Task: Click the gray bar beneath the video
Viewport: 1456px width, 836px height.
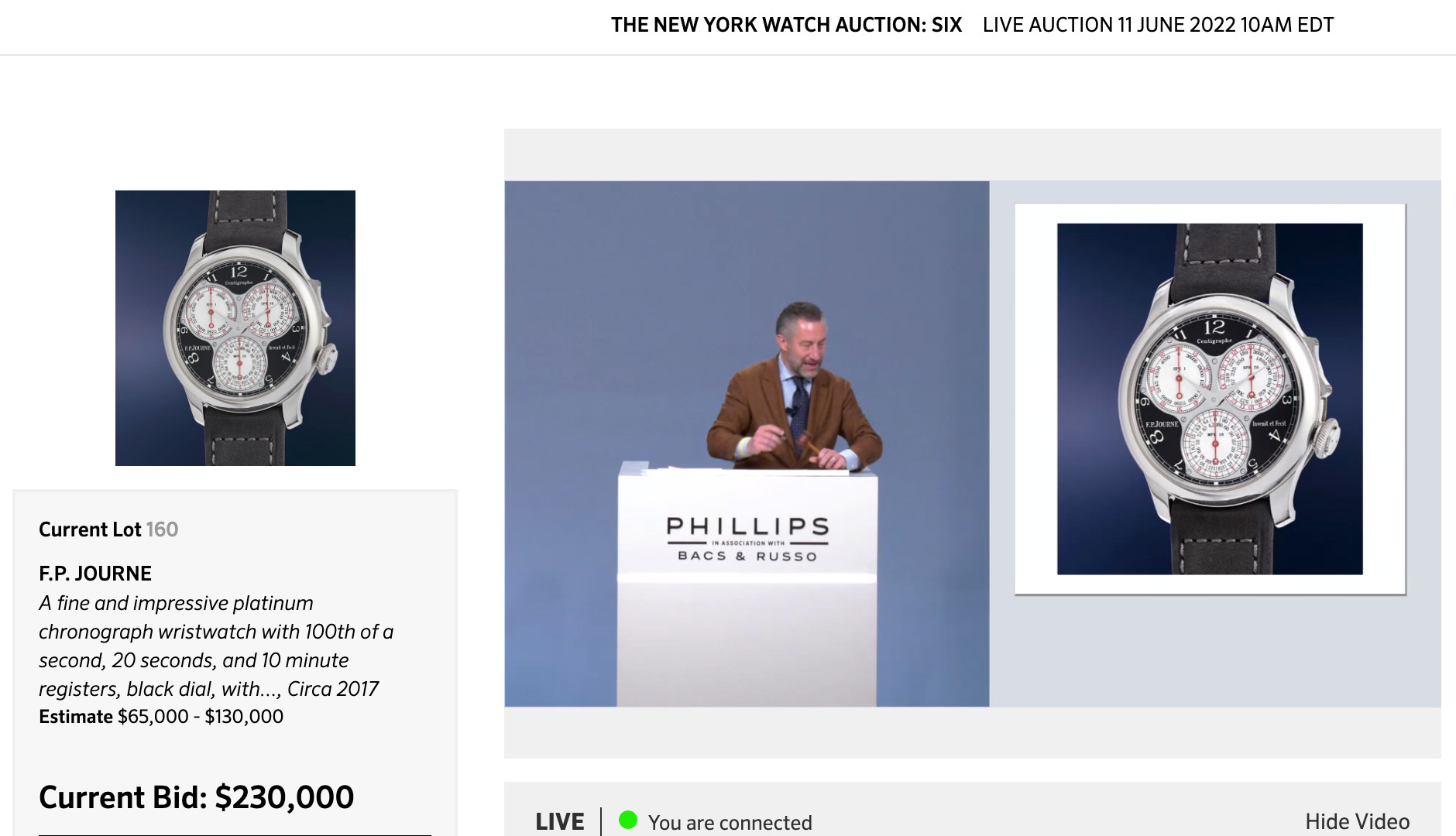Action: pyautogui.click(x=973, y=732)
